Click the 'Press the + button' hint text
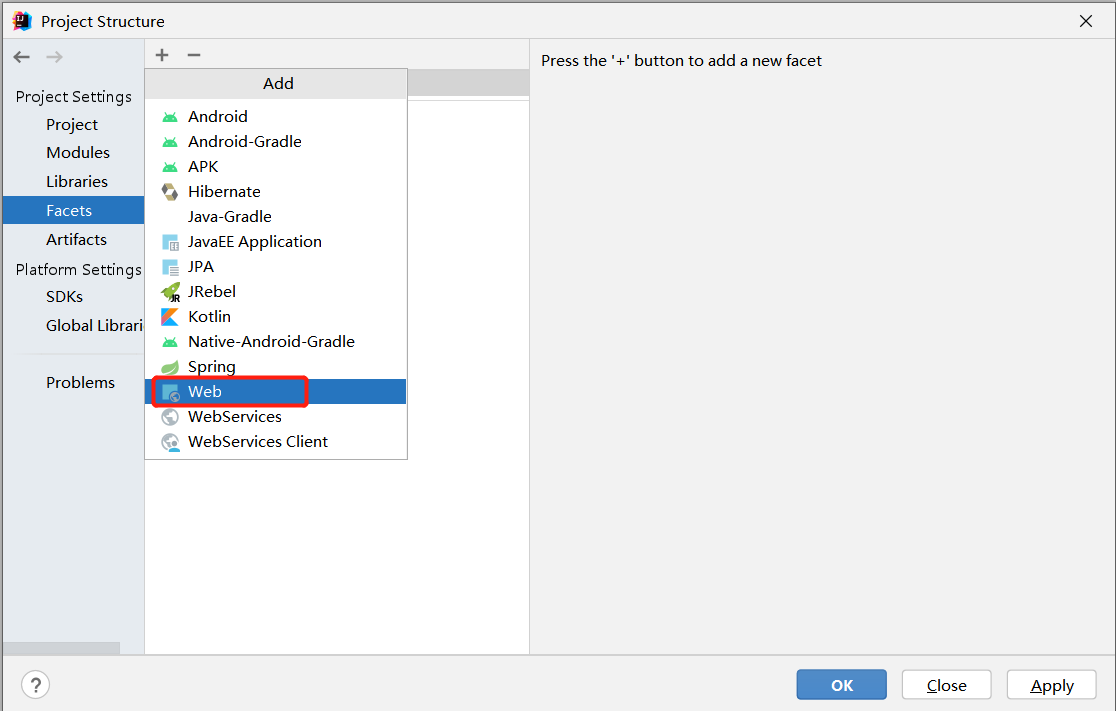 click(681, 60)
